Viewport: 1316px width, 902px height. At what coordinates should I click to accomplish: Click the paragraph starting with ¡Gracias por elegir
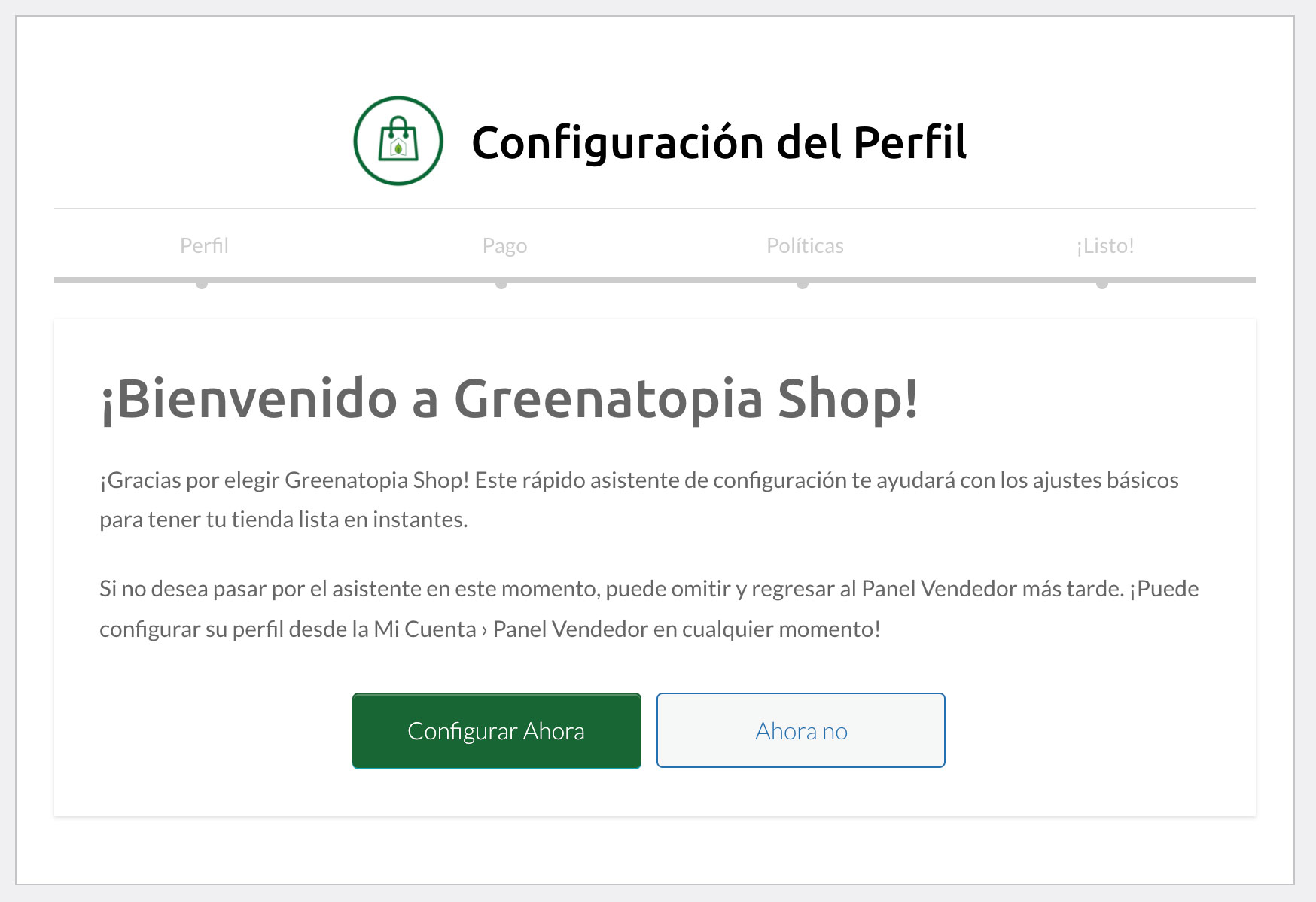click(639, 500)
